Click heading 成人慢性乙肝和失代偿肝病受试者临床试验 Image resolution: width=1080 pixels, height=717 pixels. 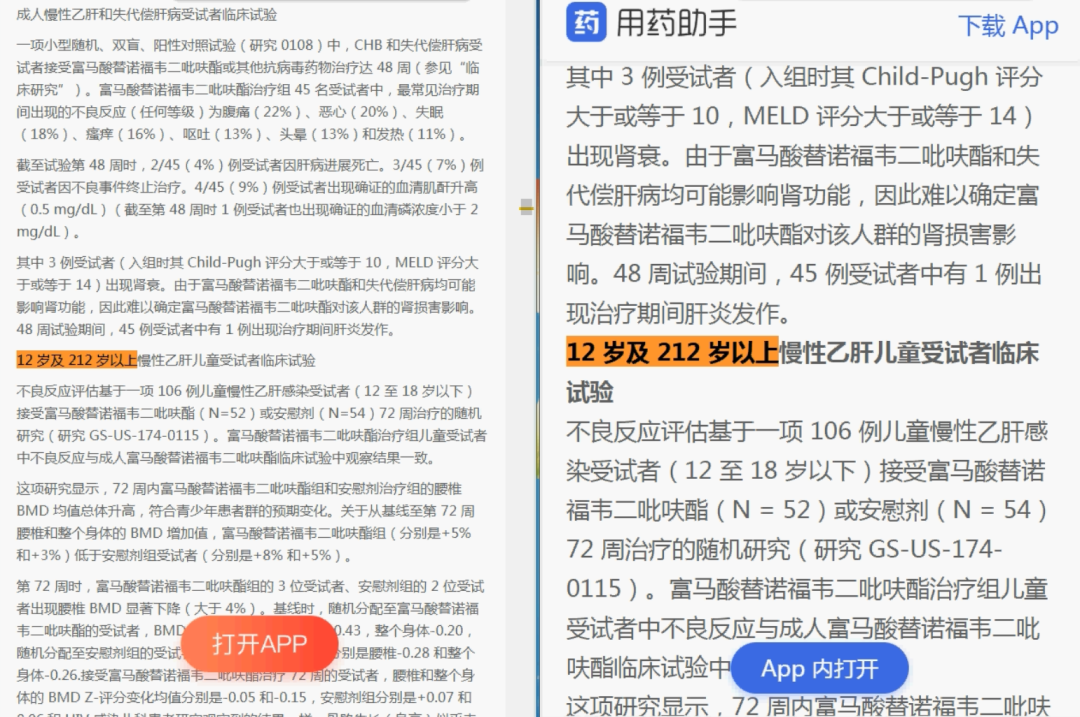147,15
